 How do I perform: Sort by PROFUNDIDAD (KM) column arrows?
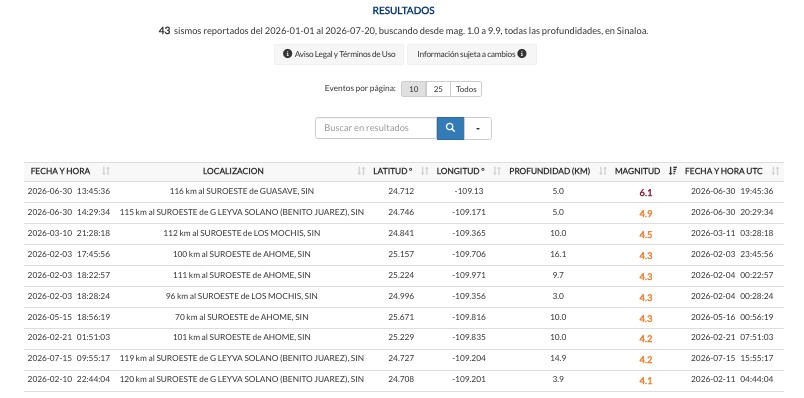tap(603, 171)
